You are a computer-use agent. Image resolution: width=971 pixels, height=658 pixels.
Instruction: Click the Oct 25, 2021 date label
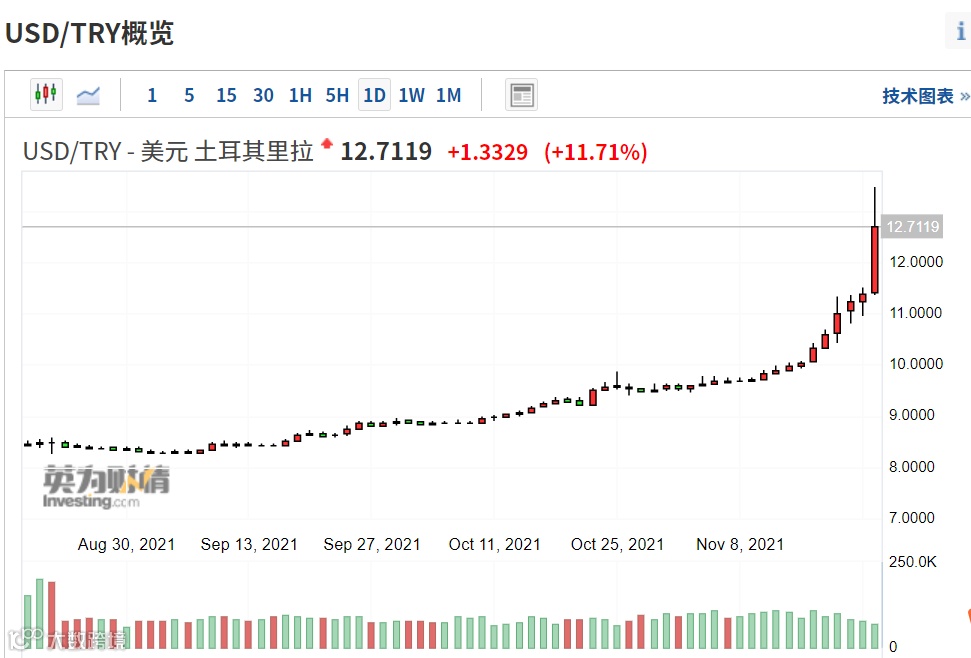click(617, 544)
